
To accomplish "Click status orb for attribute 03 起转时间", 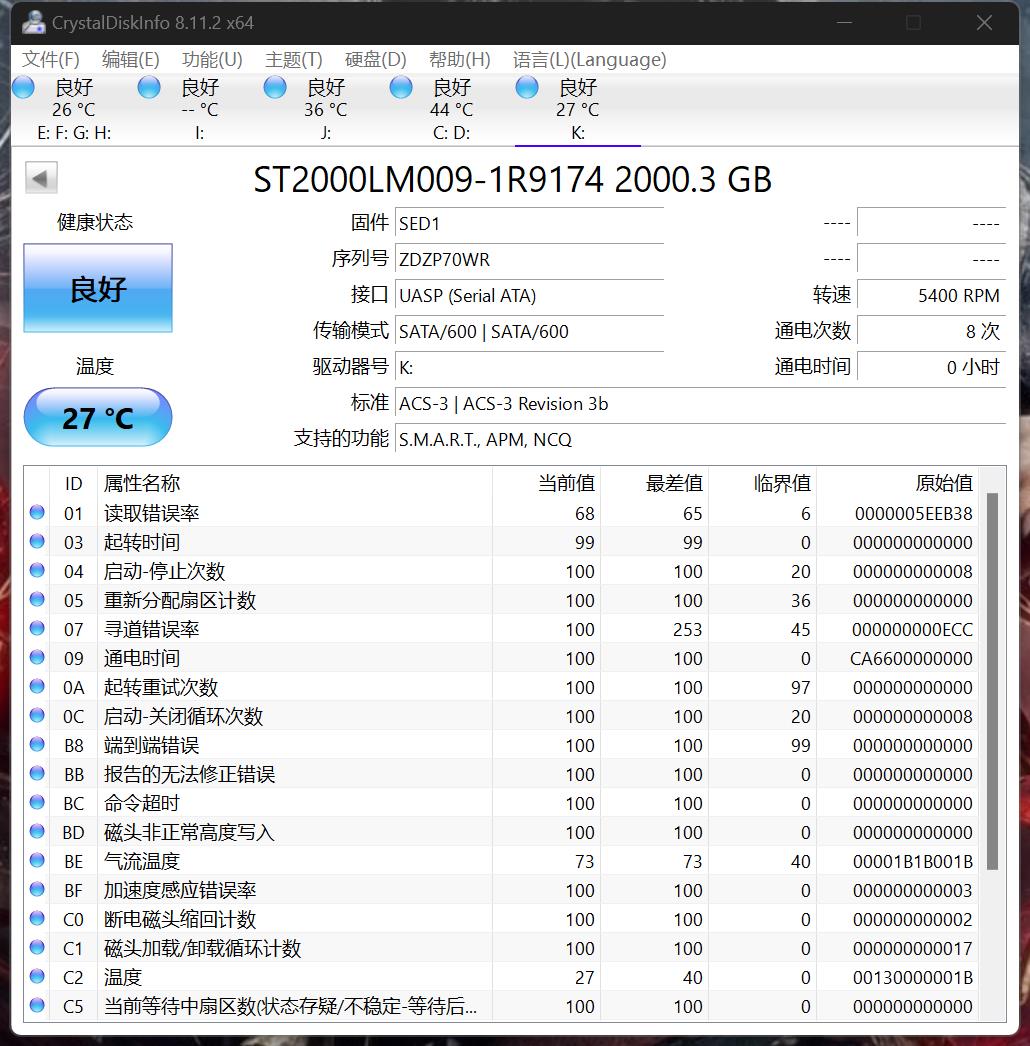I will click(37, 541).
